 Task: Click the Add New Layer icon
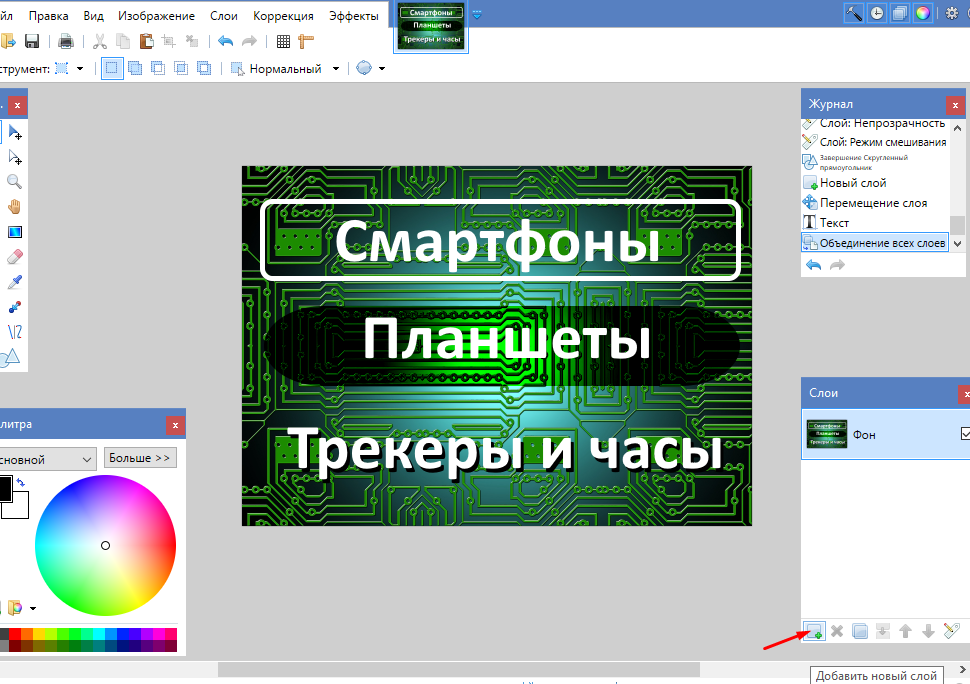click(x=814, y=631)
